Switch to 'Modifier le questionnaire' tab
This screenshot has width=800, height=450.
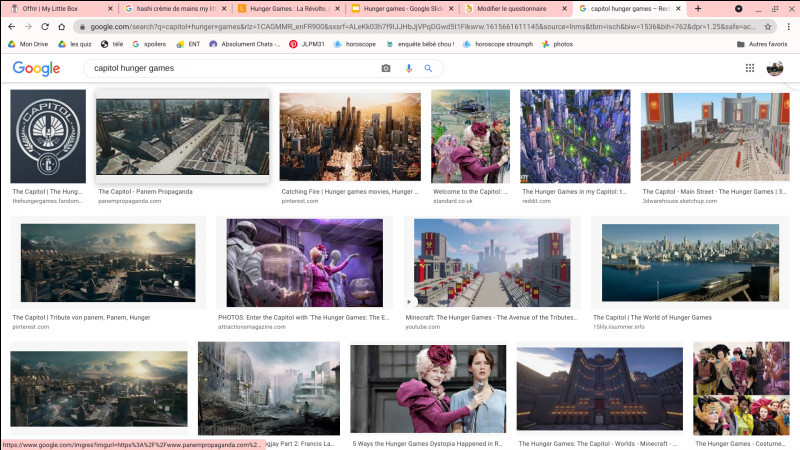515,9
